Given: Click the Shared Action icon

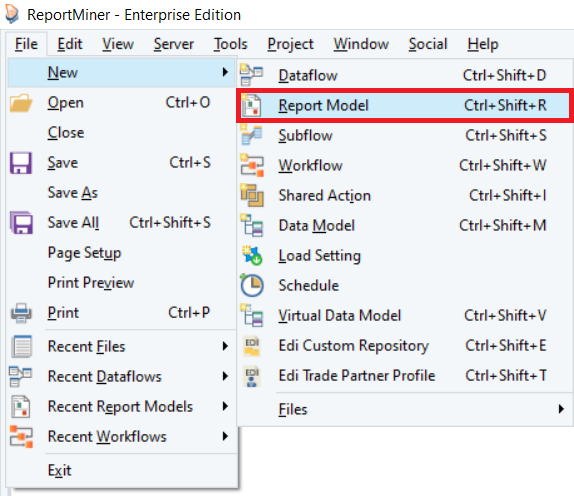Looking at the screenshot, I should point(252,195).
